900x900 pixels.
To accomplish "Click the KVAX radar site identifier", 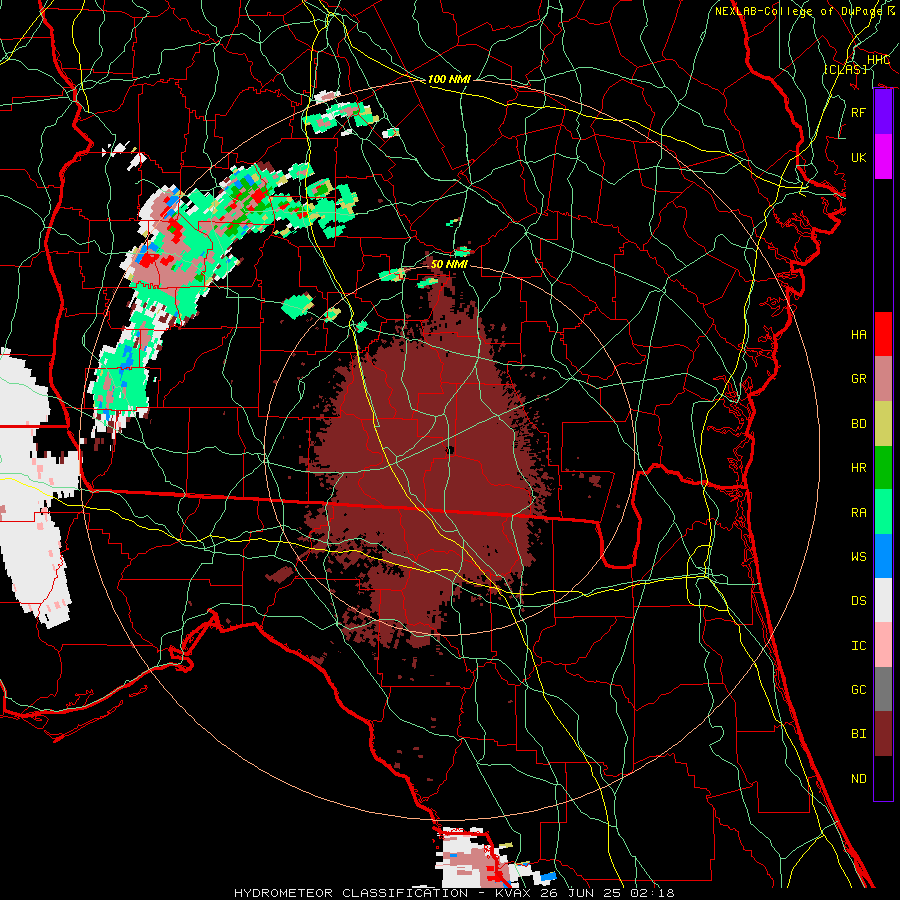I will tap(514, 893).
